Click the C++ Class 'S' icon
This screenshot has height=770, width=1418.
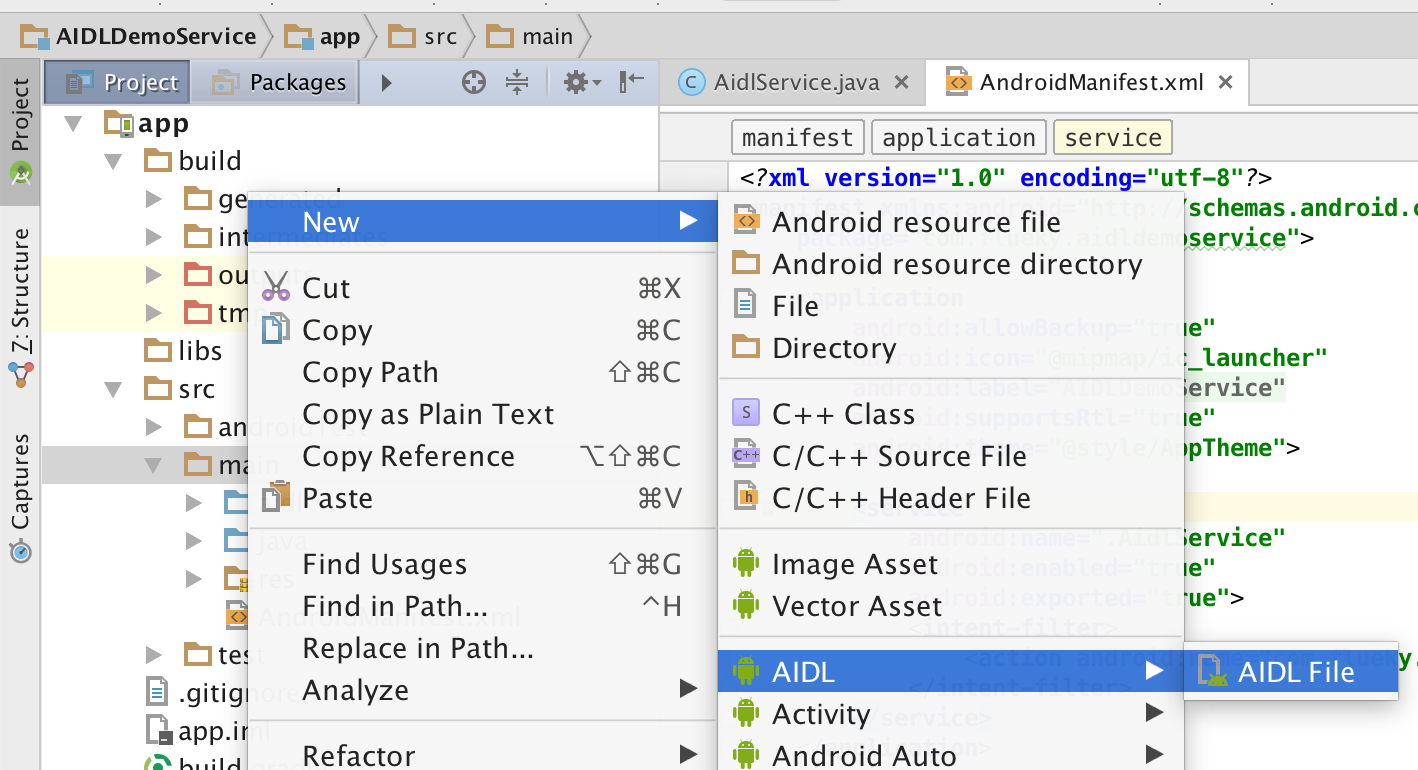746,414
